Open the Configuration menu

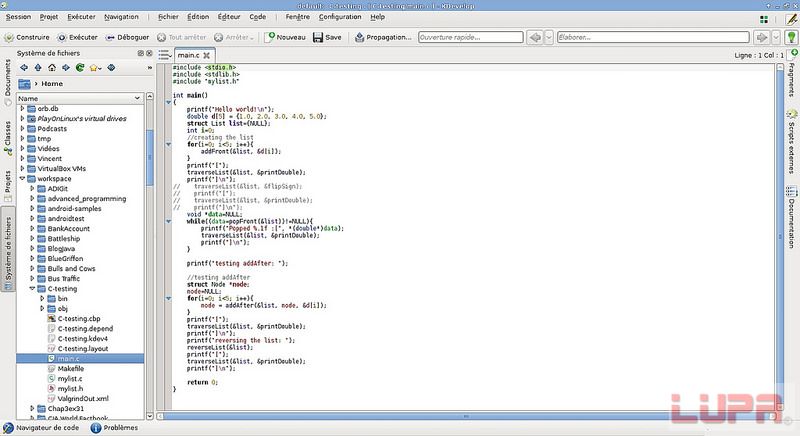click(340, 17)
